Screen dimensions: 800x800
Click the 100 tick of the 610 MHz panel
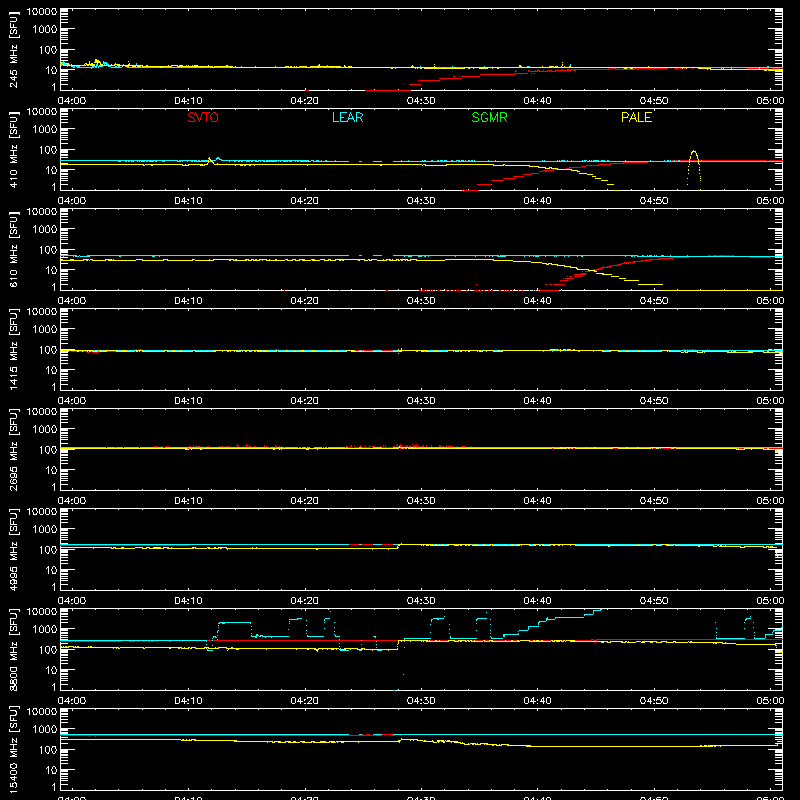pyautogui.click(x=48, y=250)
